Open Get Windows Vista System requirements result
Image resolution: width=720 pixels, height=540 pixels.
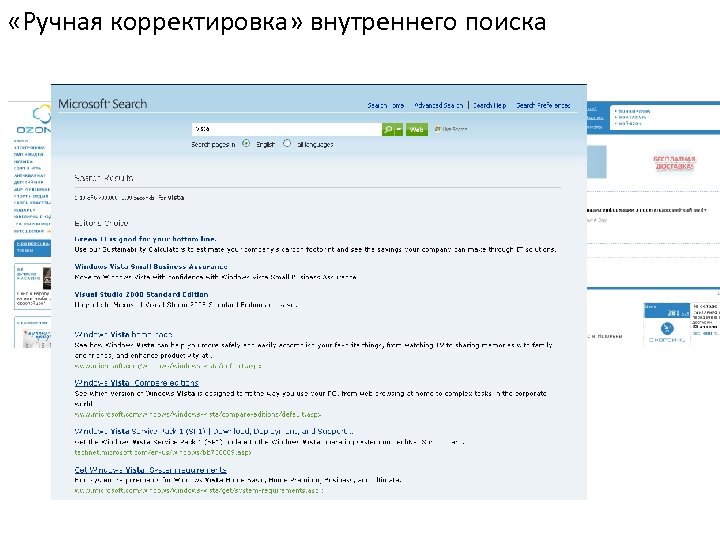[x=150, y=470]
